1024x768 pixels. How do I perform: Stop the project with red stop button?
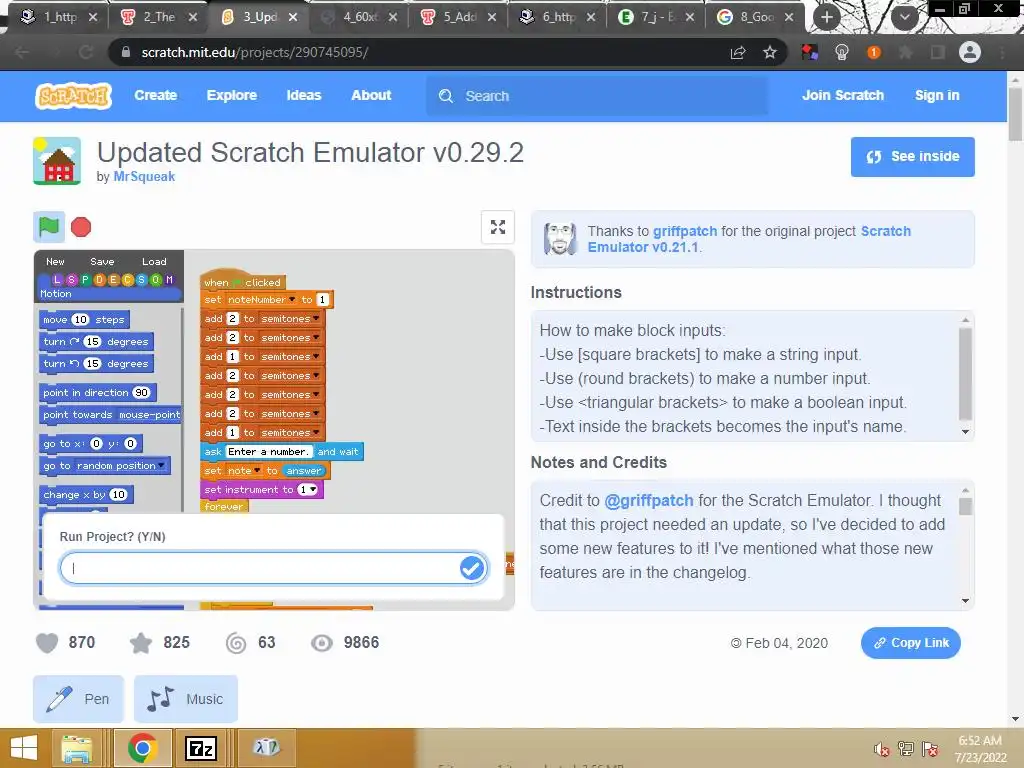tap(81, 227)
